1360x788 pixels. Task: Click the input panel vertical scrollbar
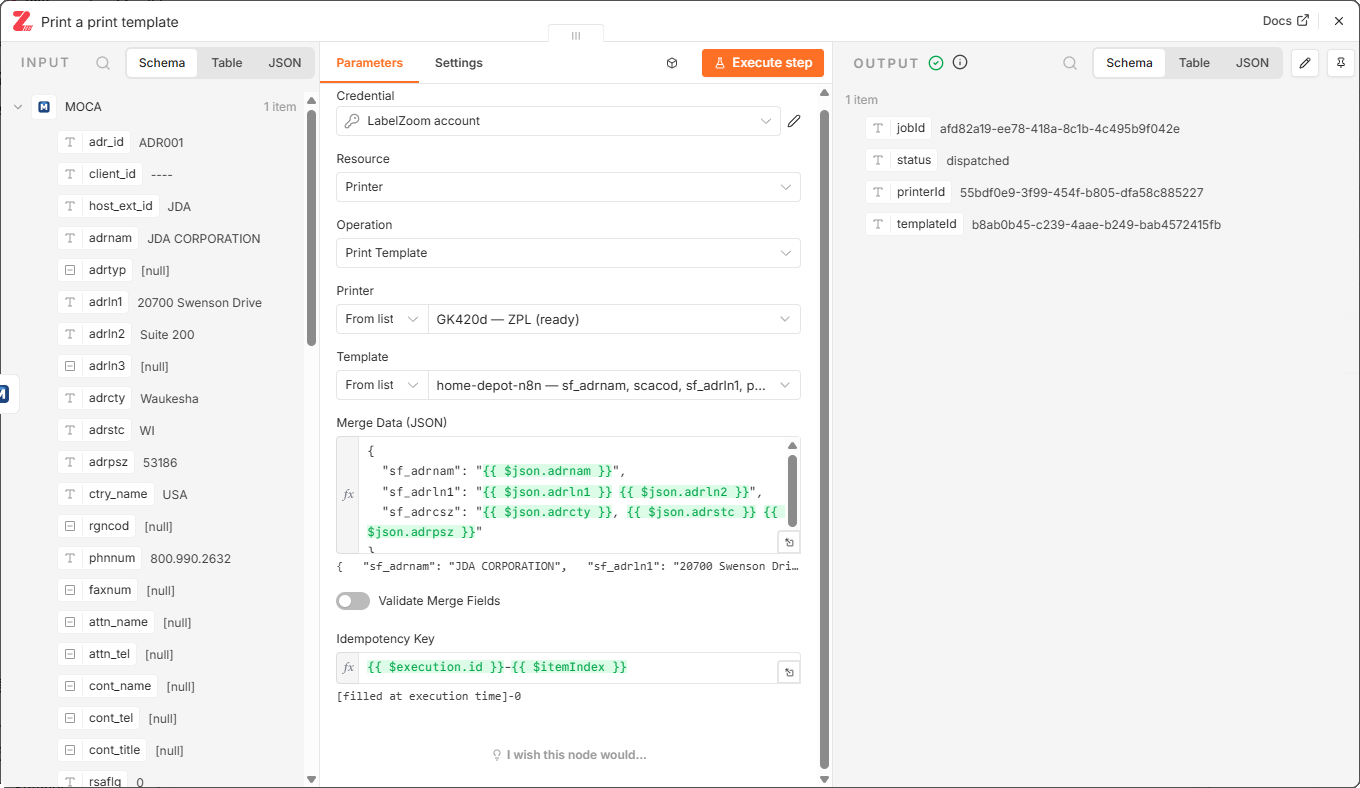pyautogui.click(x=311, y=228)
